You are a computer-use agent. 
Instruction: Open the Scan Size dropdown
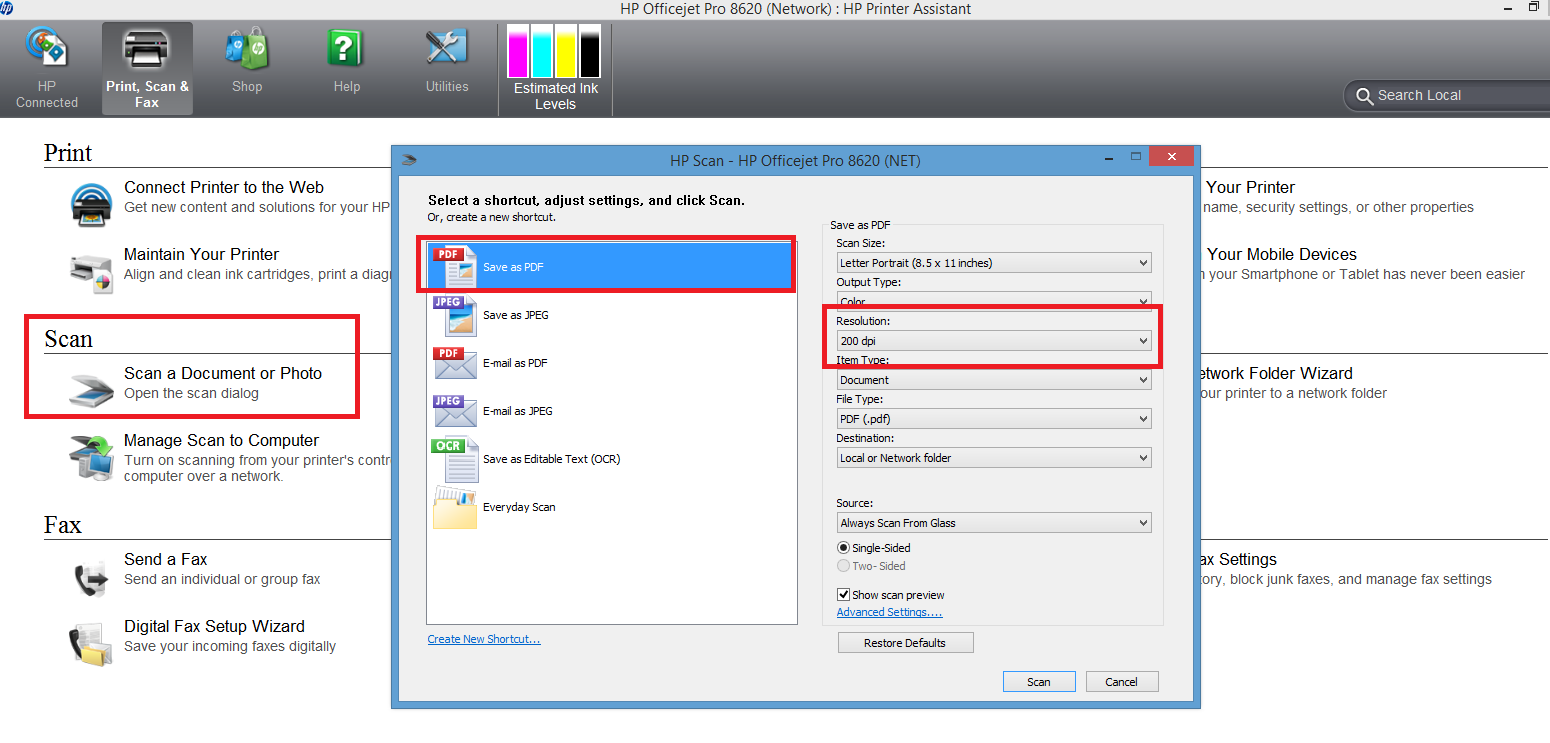(994, 263)
